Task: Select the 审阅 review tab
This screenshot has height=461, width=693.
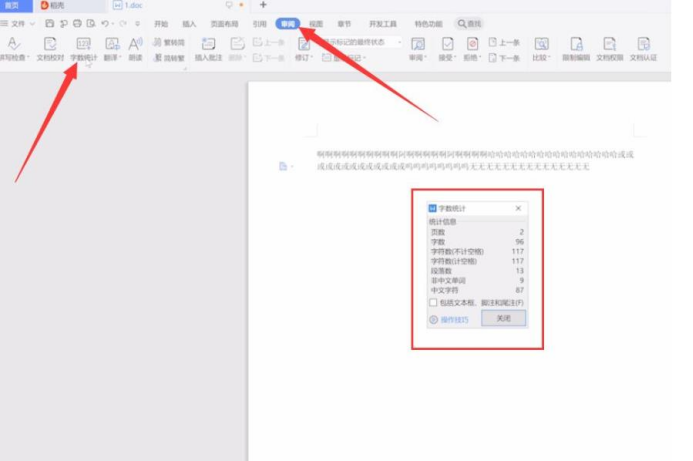Action: (288, 24)
